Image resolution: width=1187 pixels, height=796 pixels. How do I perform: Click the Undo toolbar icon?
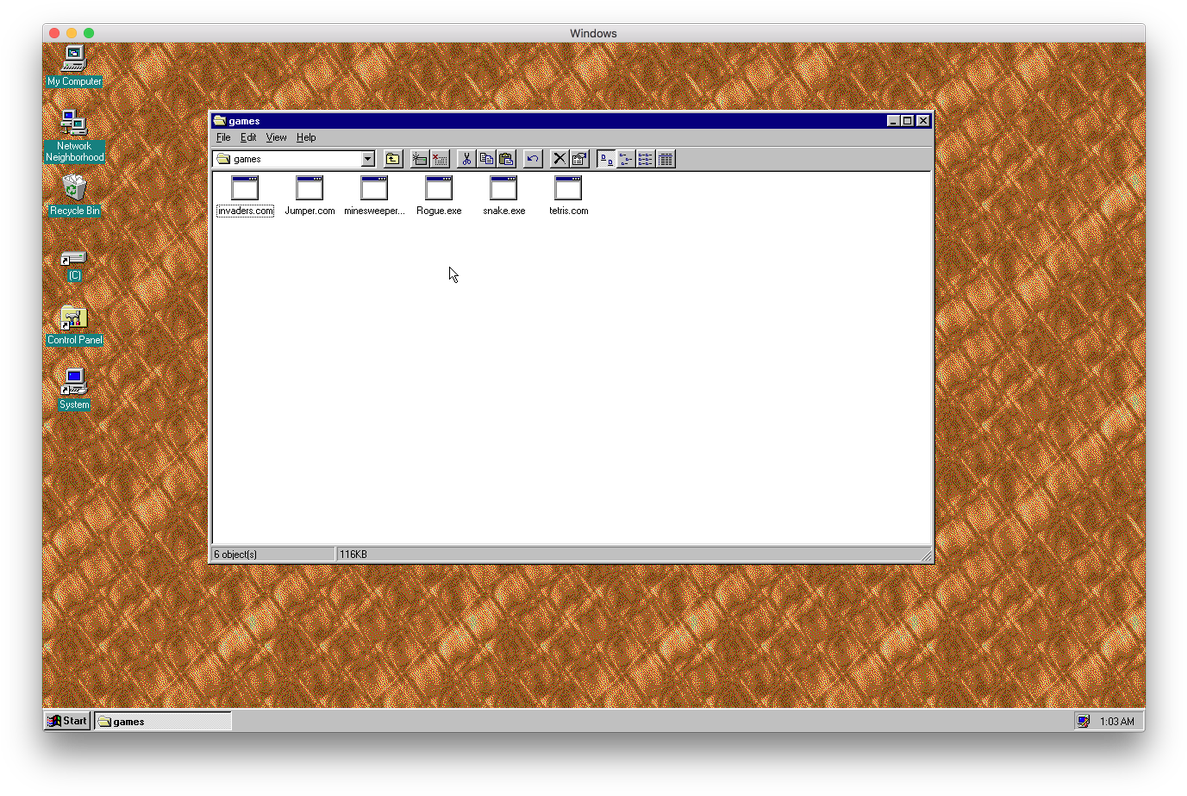coord(533,159)
